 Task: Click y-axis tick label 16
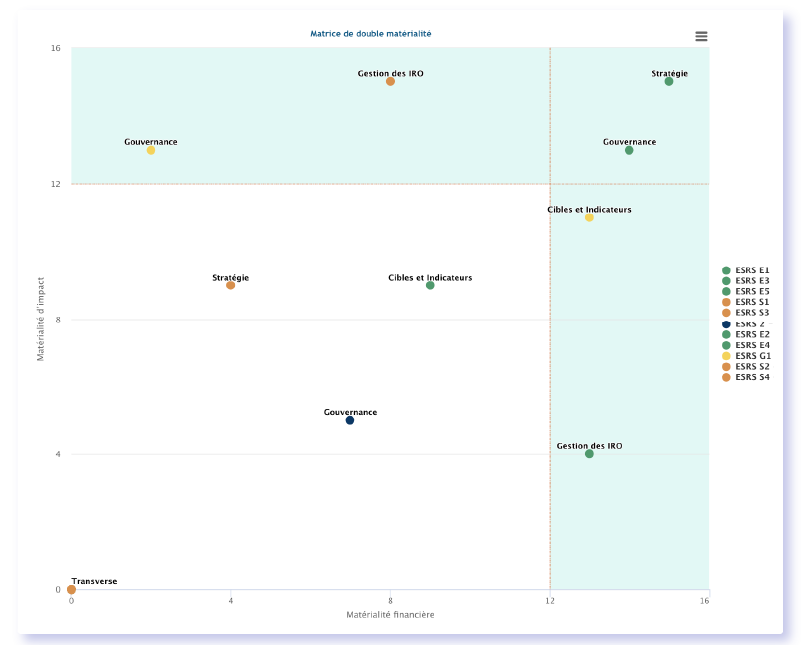(55, 48)
